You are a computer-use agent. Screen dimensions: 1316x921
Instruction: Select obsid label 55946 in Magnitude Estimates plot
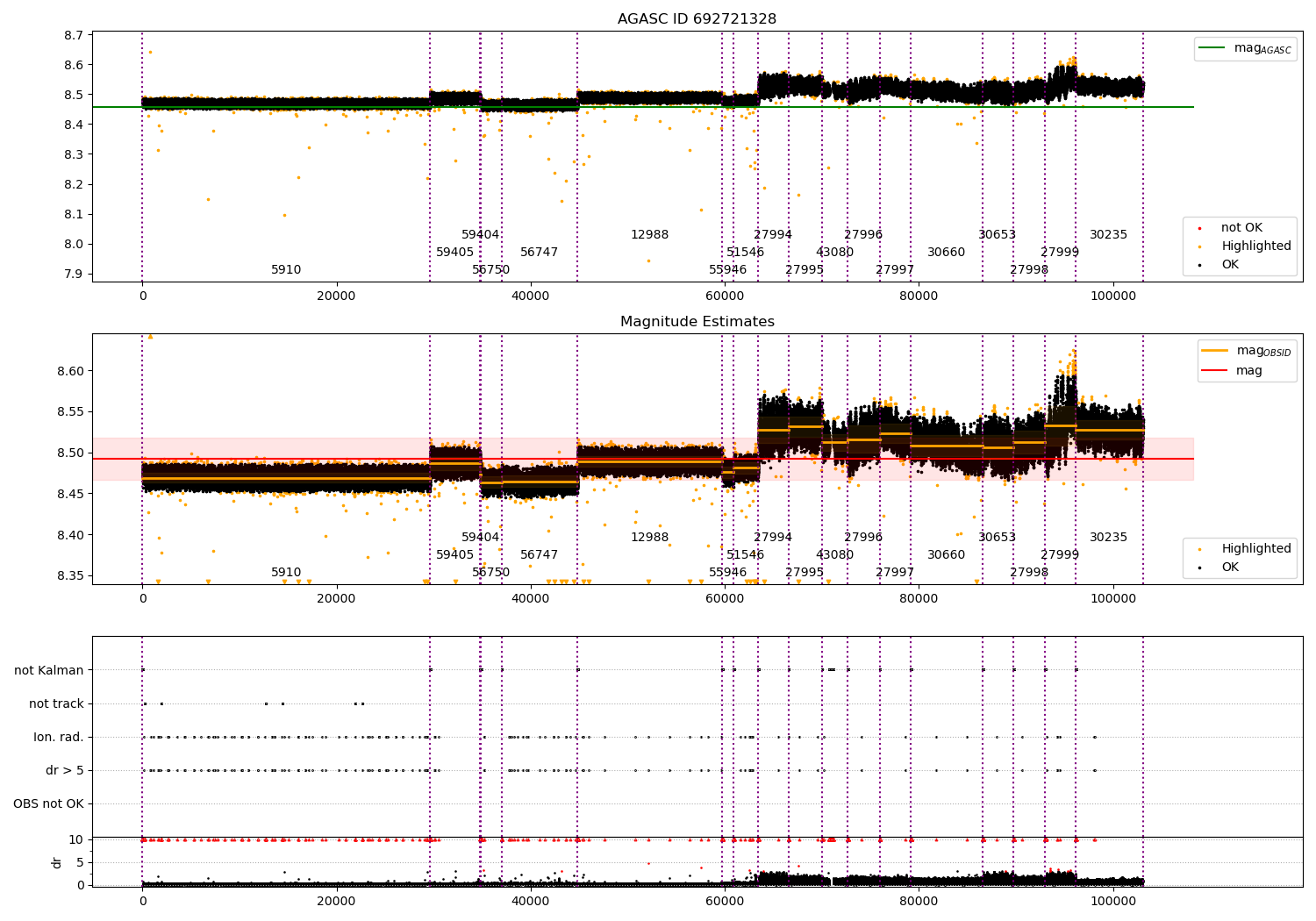coord(727,573)
